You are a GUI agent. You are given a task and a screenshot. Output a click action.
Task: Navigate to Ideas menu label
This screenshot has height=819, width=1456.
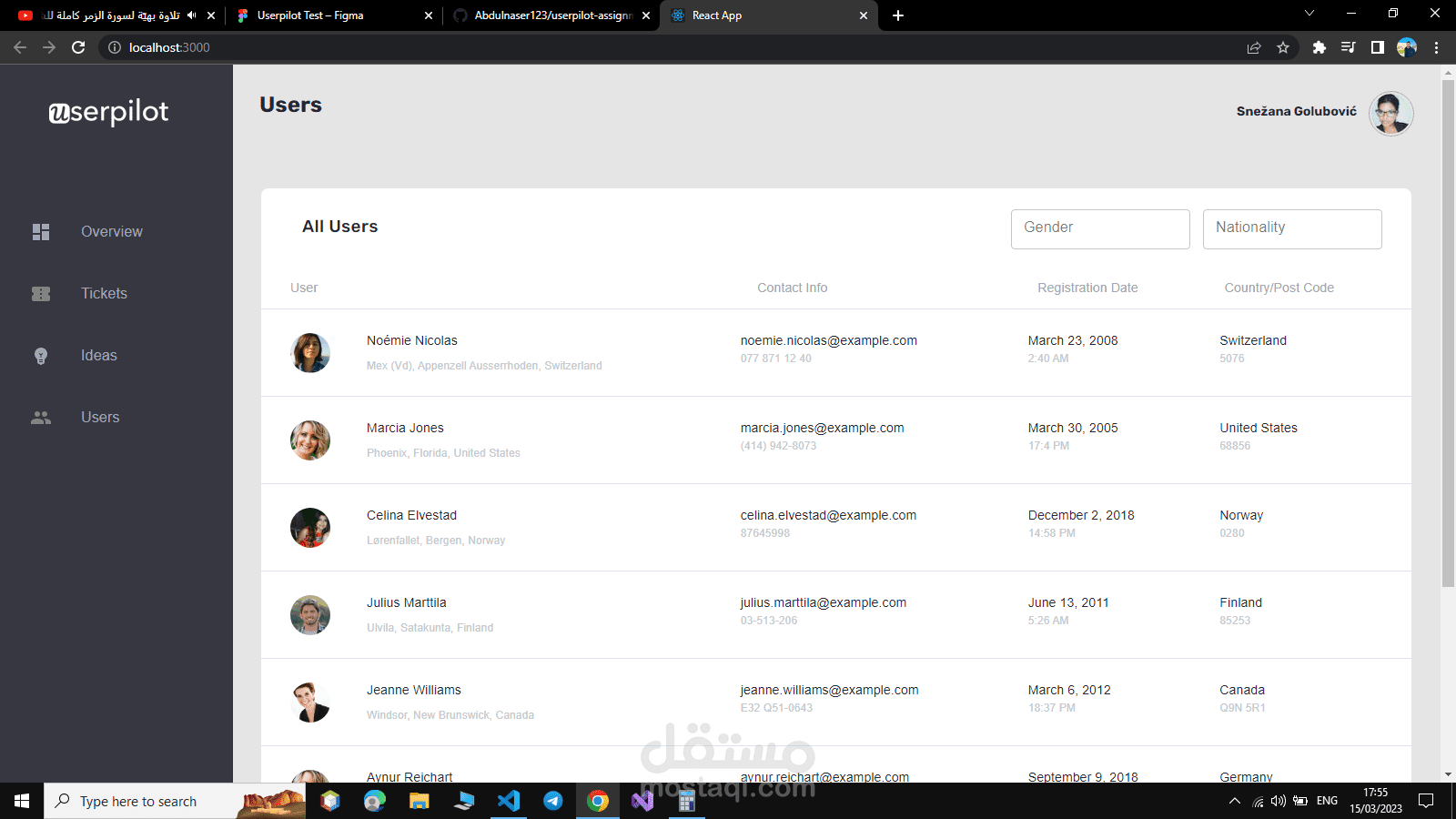pyautogui.click(x=99, y=356)
